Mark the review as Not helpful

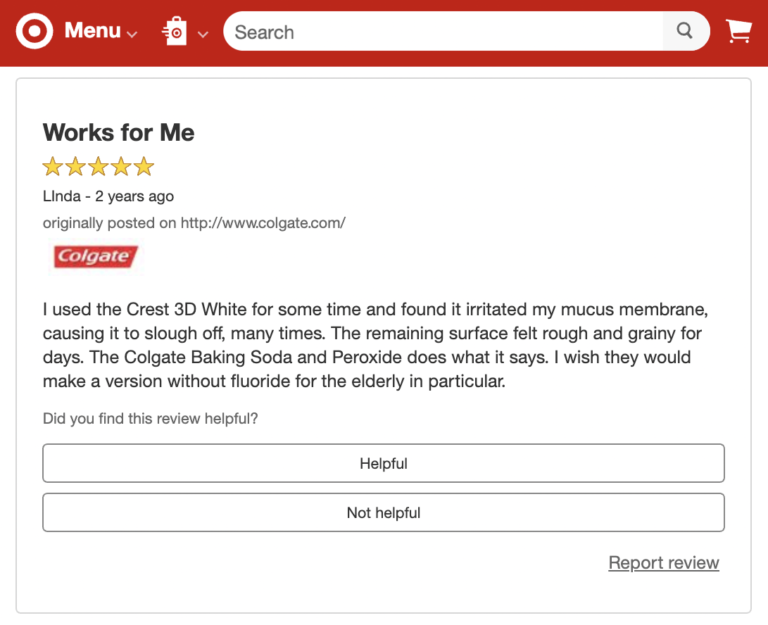tap(383, 512)
